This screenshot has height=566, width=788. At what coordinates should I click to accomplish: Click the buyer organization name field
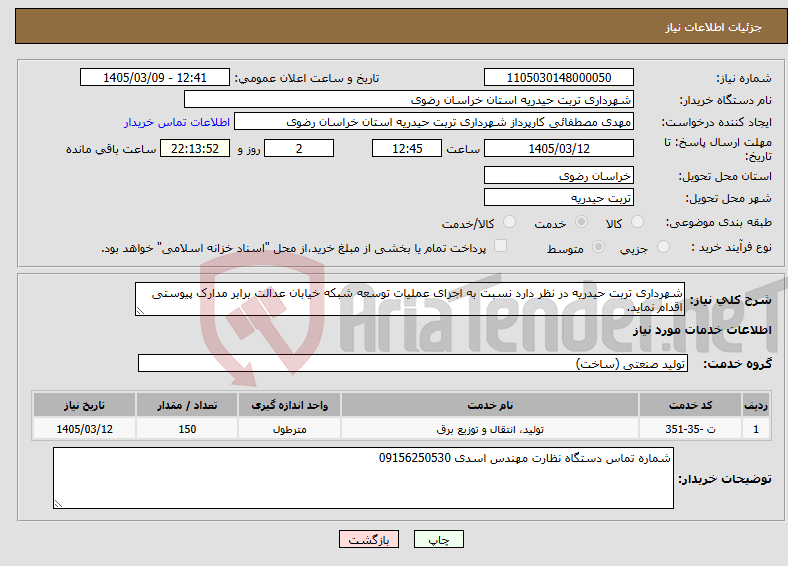click(x=409, y=100)
